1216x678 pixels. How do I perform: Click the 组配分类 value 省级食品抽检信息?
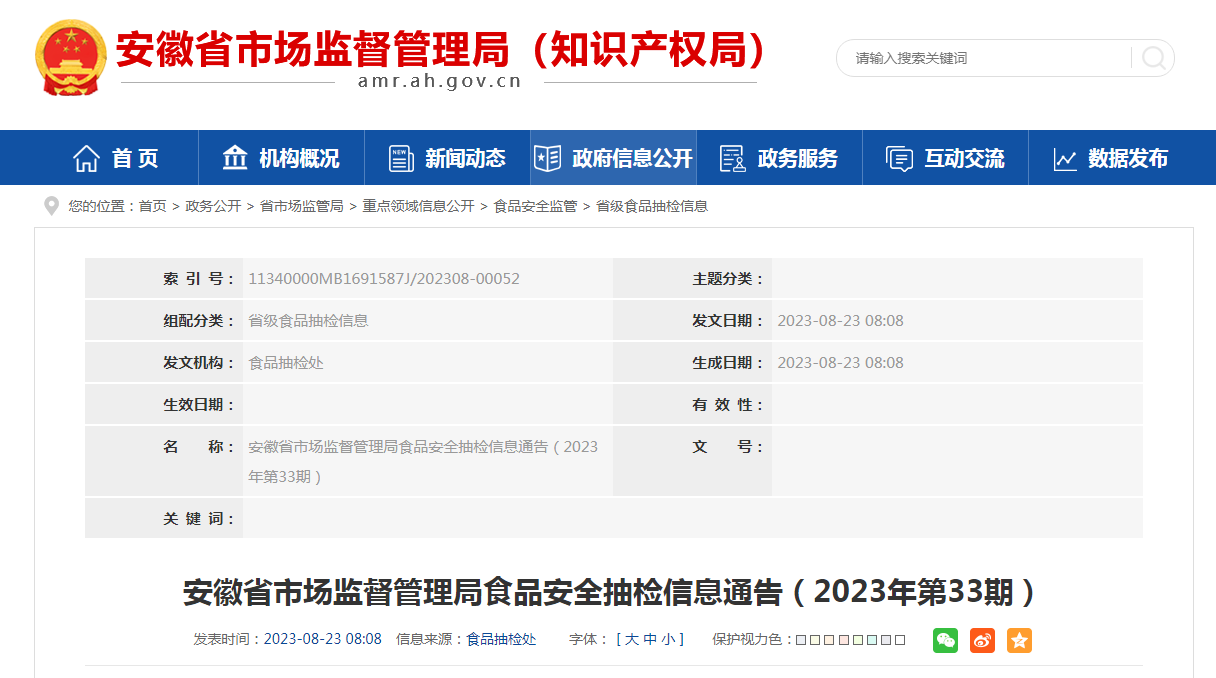point(308,321)
